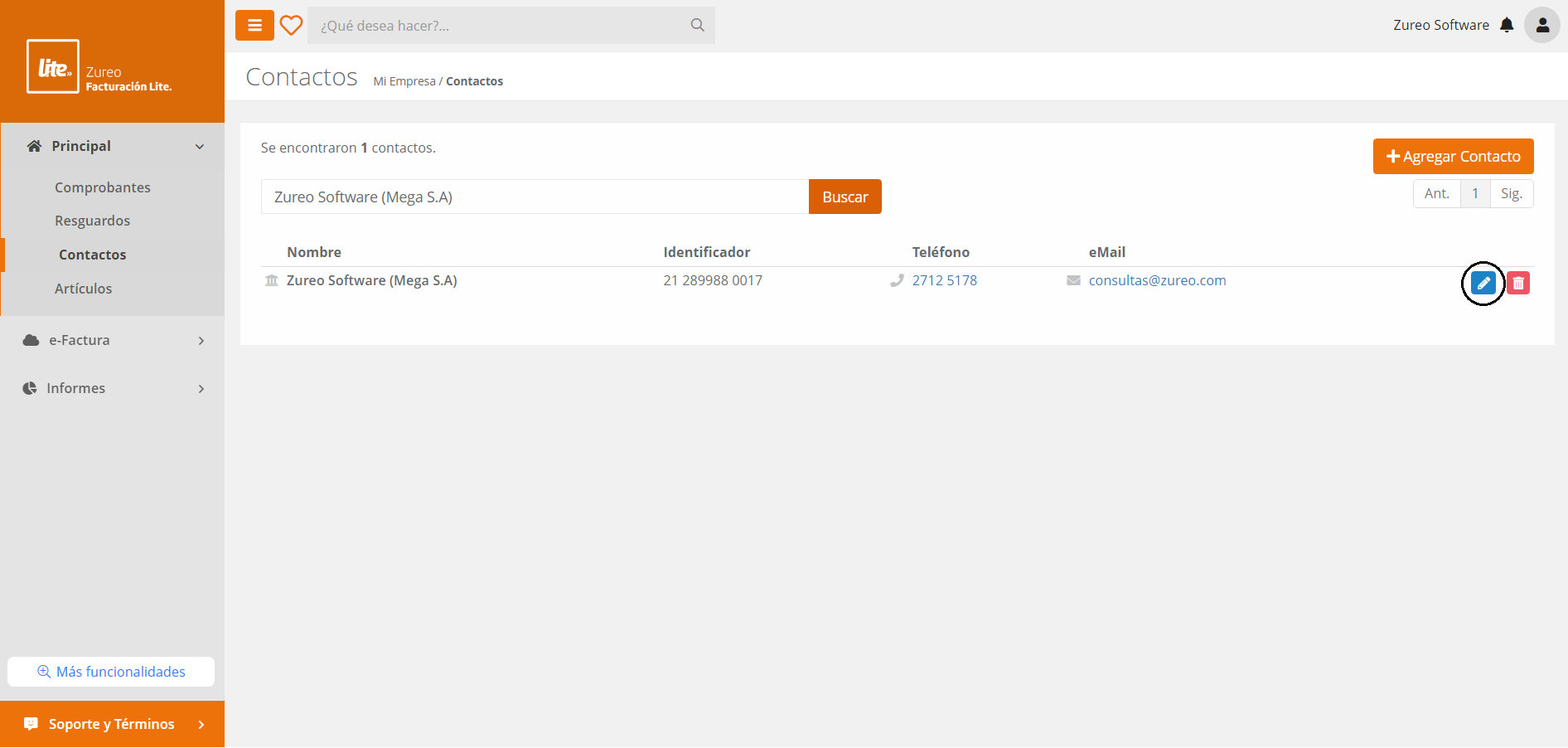Open notifications bell
The image size is (1568, 748).
[1507, 25]
